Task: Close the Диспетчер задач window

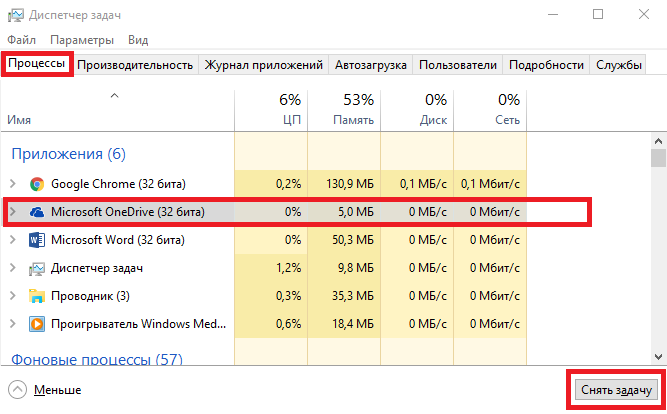Action: 644,14
